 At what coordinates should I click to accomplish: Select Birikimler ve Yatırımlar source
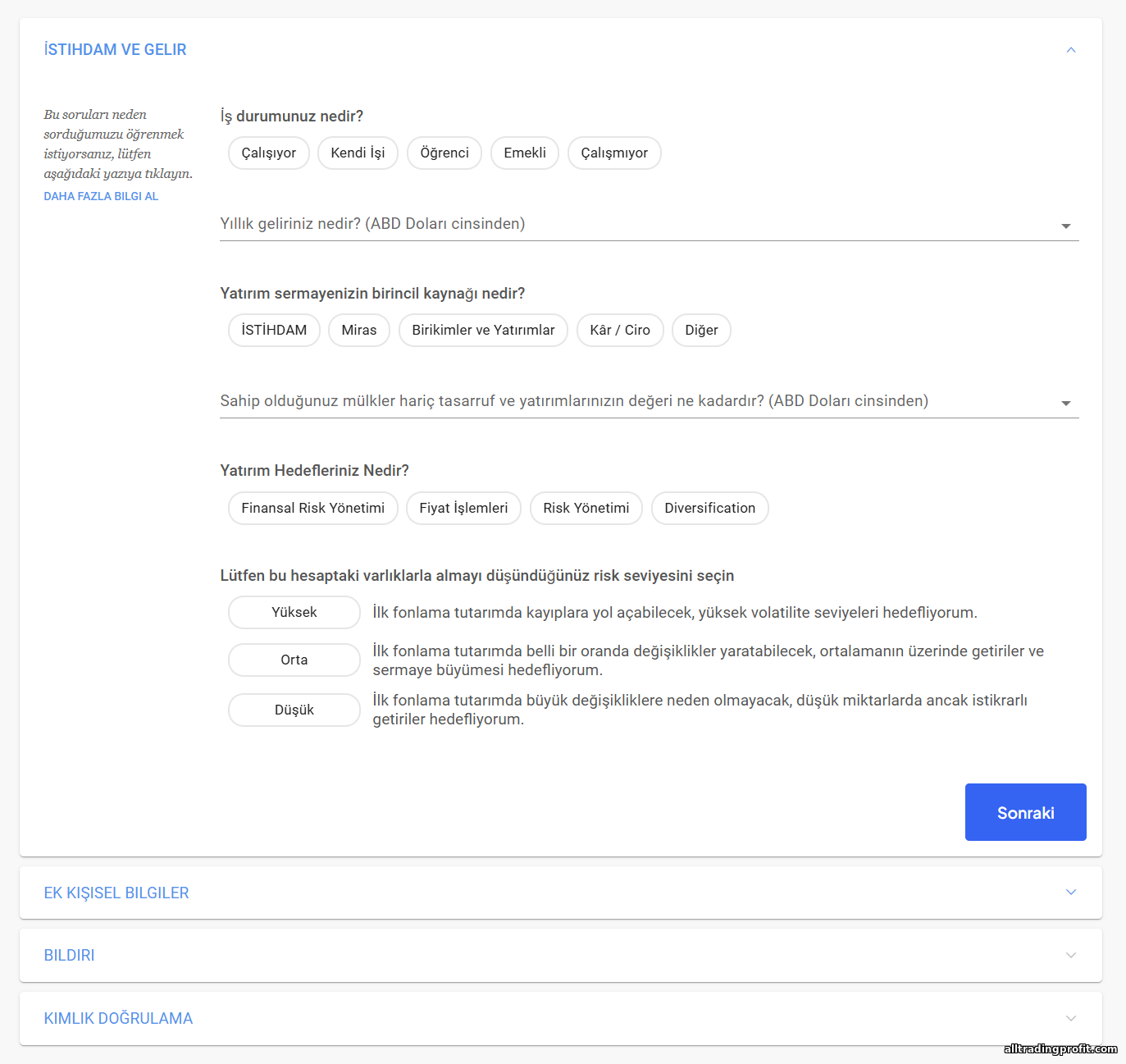pyautogui.click(x=483, y=331)
